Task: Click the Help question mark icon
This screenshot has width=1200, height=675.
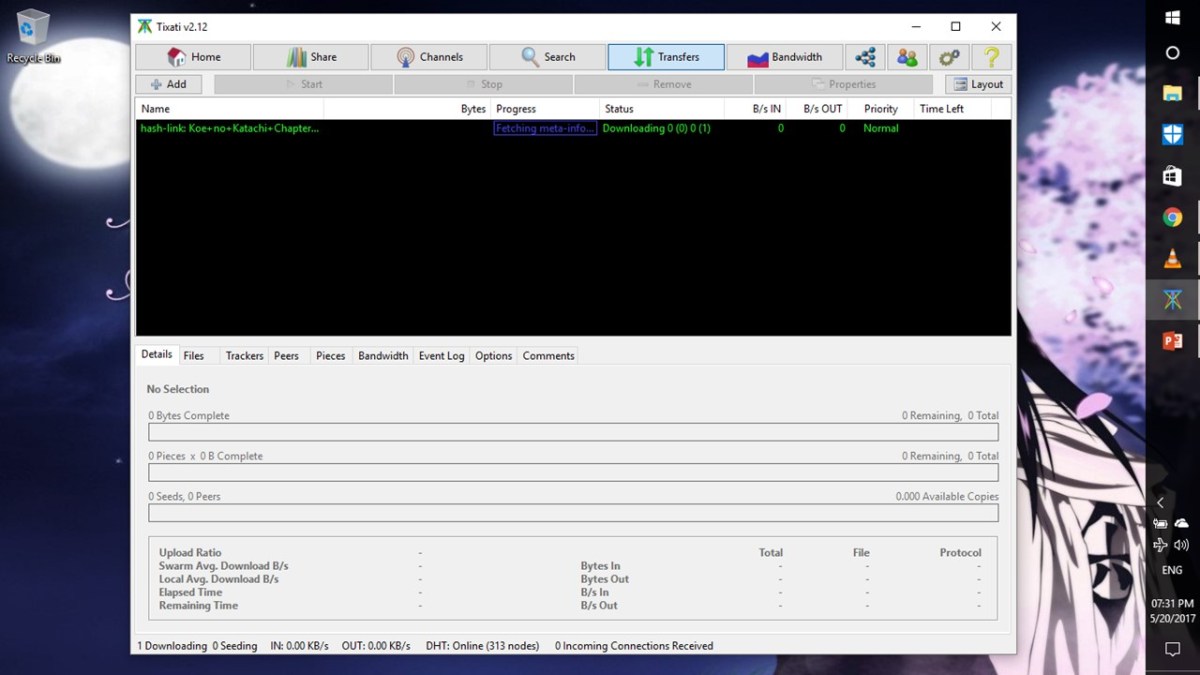Action: [x=991, y=57]
